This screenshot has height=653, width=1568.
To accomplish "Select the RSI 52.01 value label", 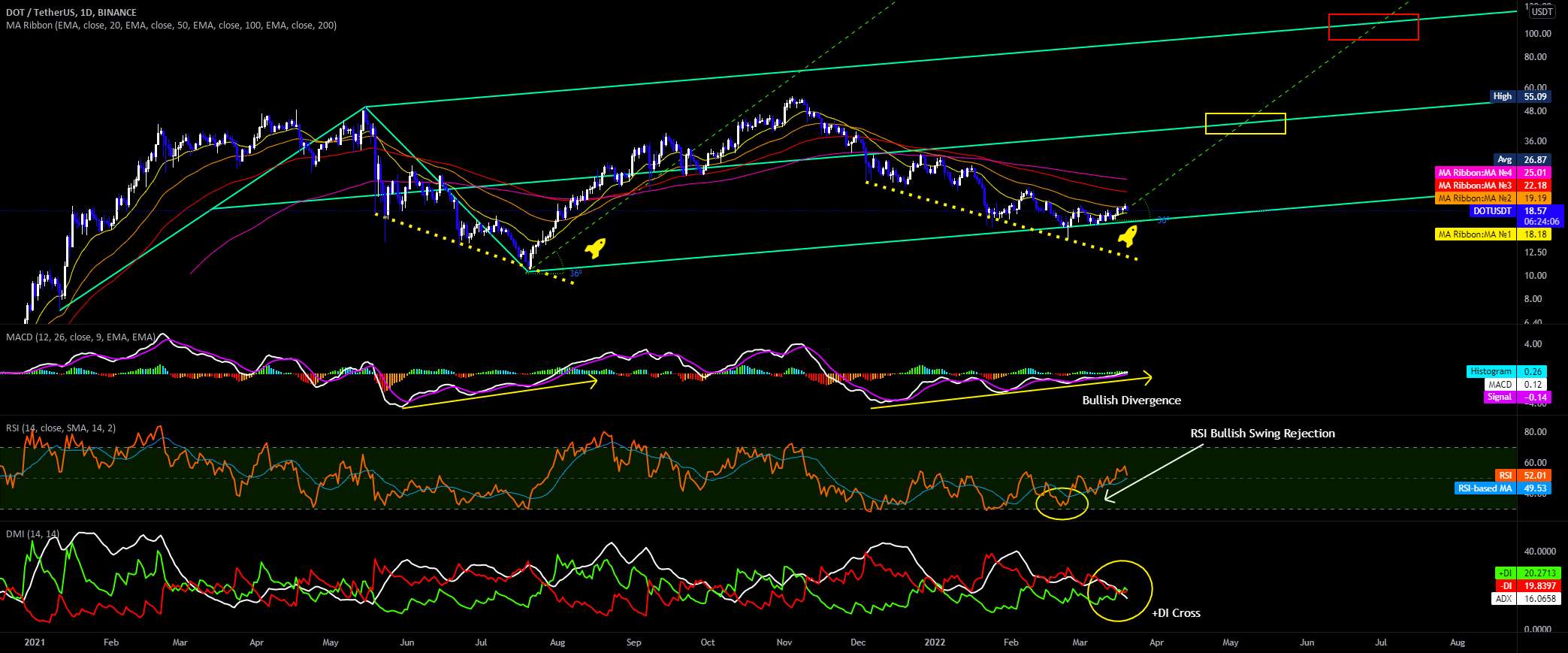I will tap(1523, 476).
